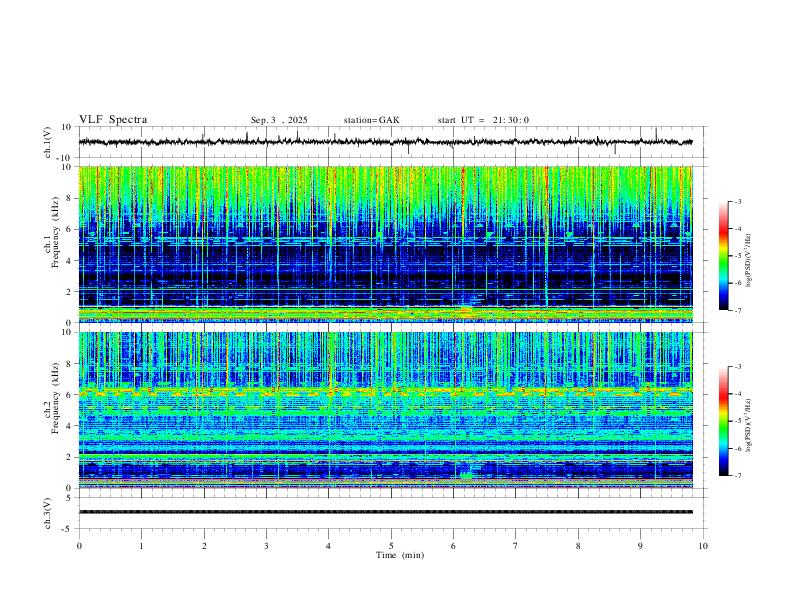792x612 pixels.
Task: Select the date text "Sep. 3 , 2025"
Action: click(x=279, y=120)
